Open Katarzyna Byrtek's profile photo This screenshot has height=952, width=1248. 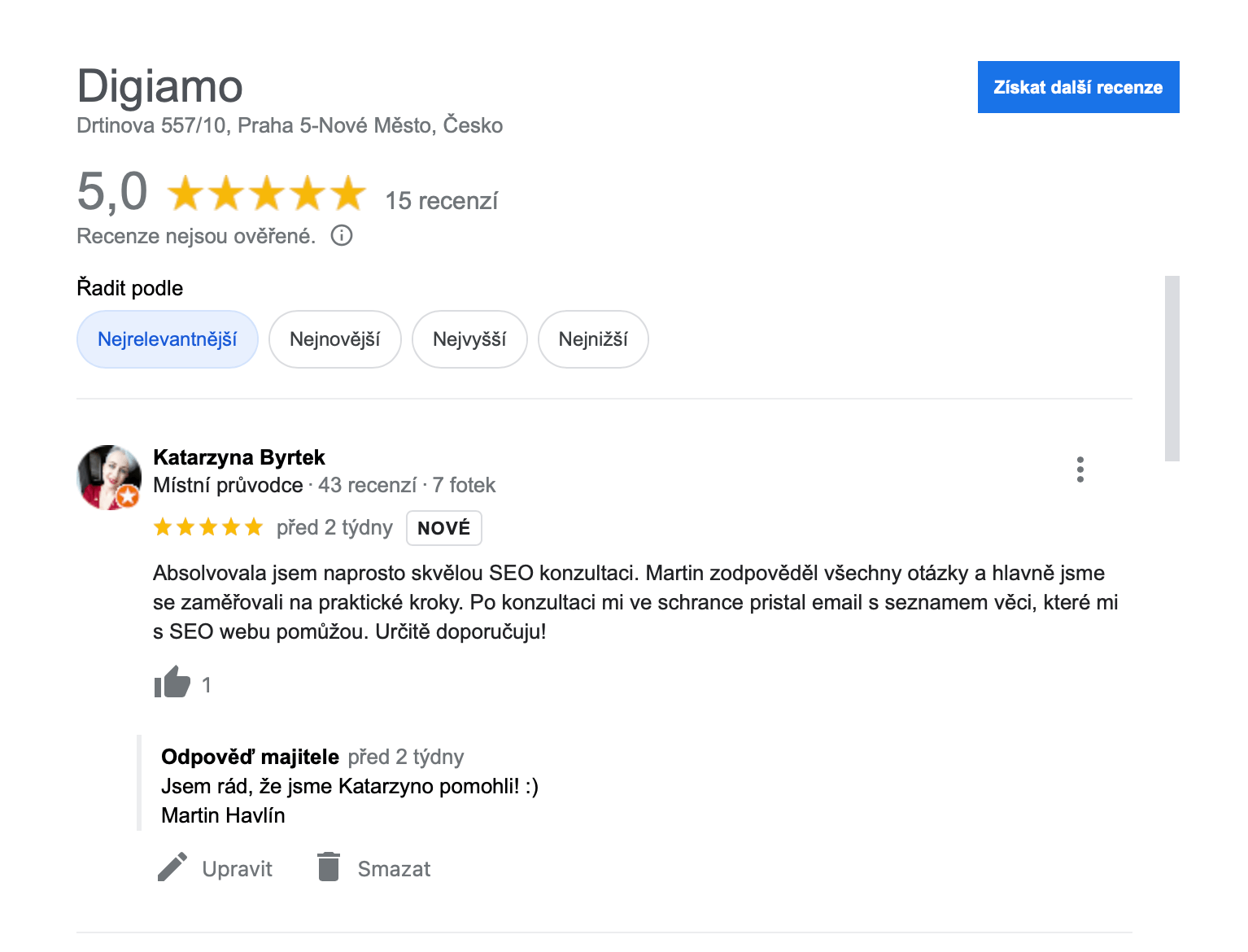click(x=109, y=478)
